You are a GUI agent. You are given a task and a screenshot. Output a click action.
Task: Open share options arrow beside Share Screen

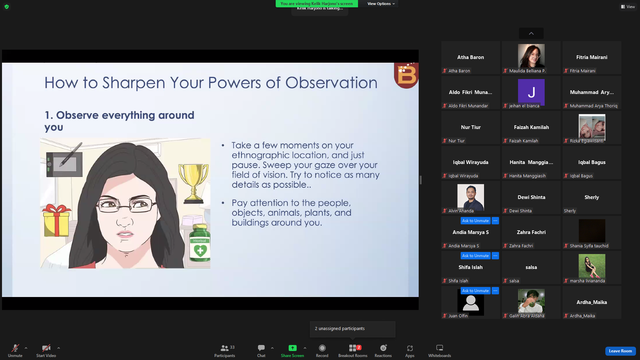pos(305,348)
